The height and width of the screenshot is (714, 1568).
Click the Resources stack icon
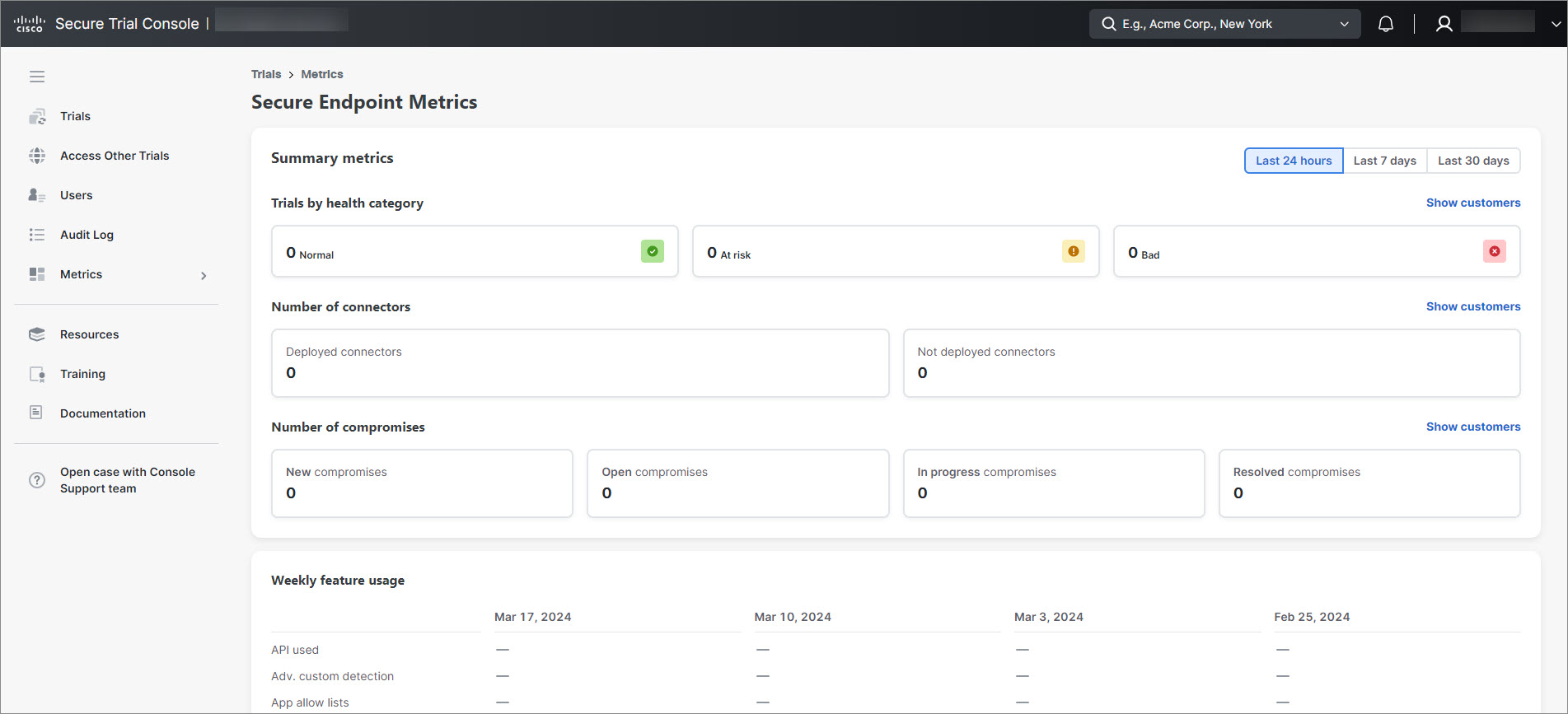coord(37,334)
